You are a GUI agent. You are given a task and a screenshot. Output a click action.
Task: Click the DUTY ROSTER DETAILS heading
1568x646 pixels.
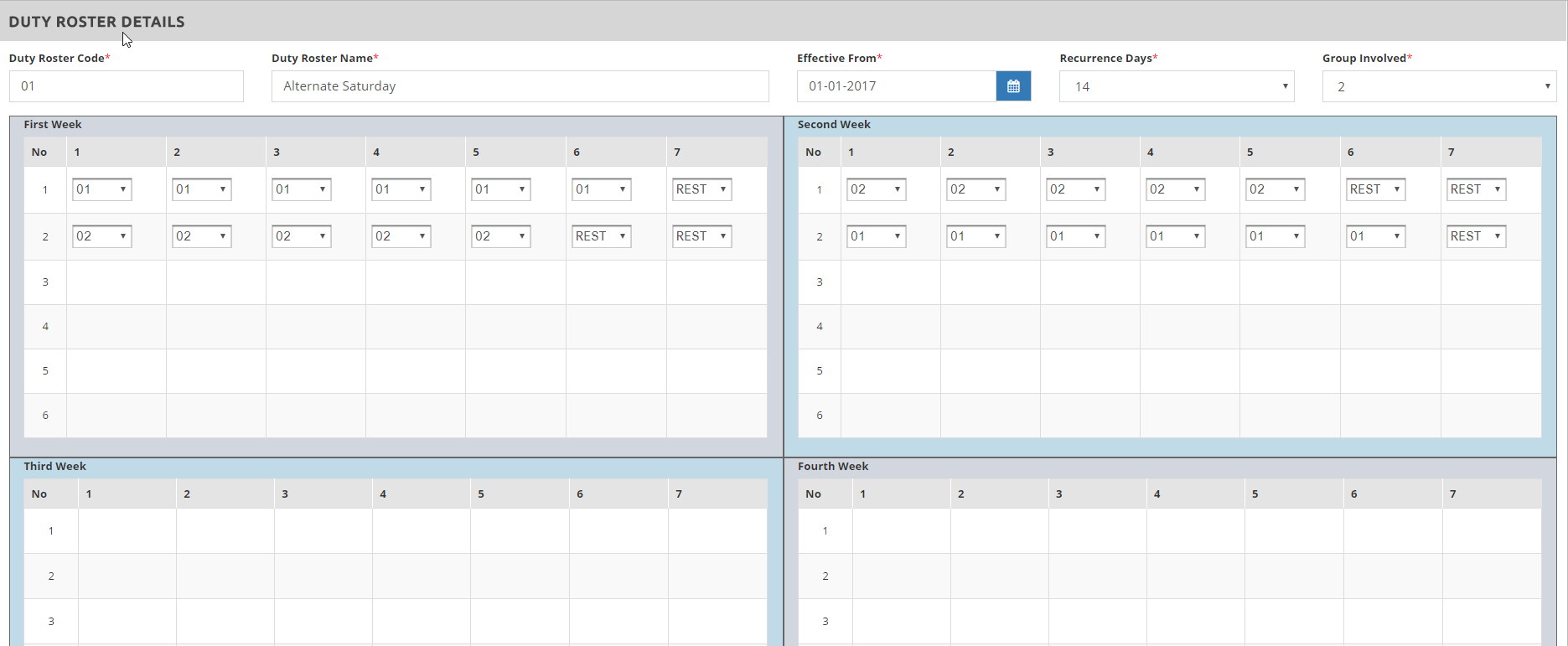96,22
